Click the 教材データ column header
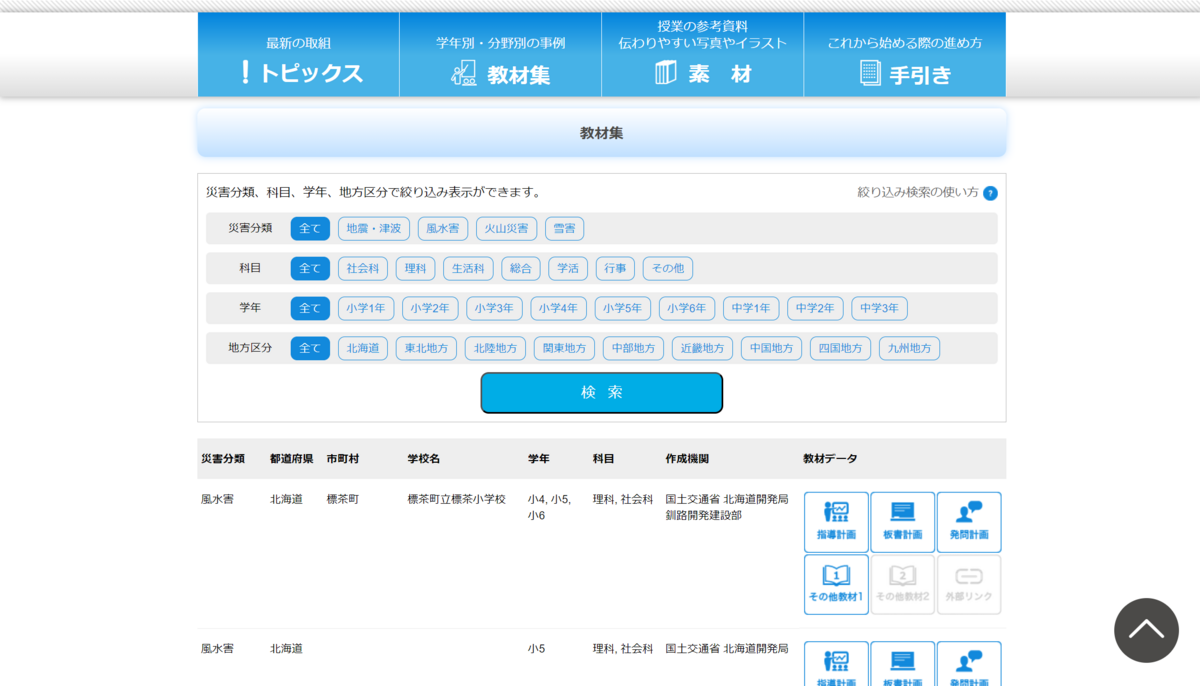This screenshot has width=1200, height=686. click(830, 459)
